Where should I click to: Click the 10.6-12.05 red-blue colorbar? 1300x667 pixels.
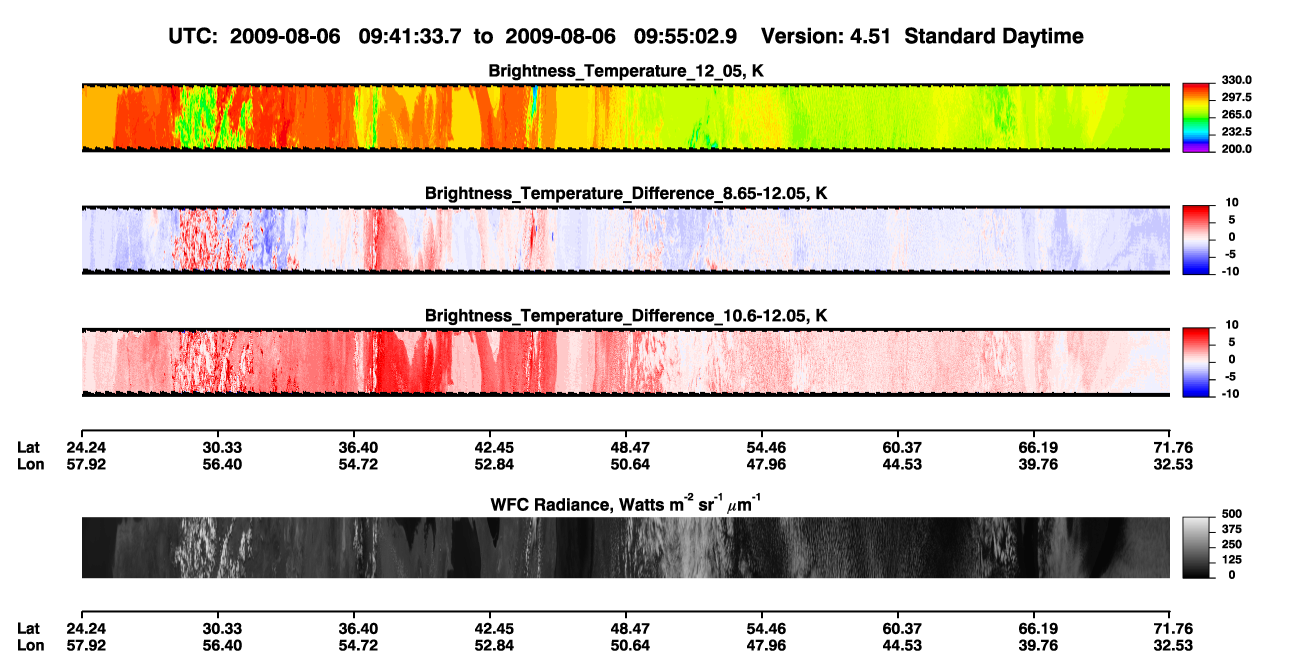coord(1195,362)
